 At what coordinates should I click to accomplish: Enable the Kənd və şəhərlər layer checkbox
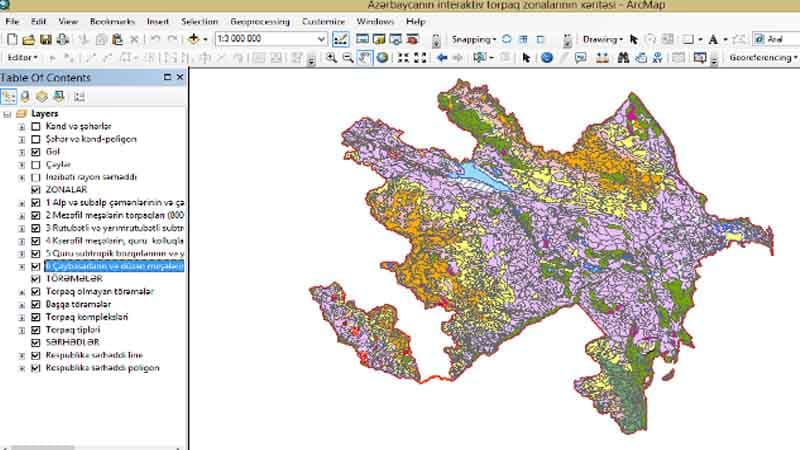coord(36,126)
